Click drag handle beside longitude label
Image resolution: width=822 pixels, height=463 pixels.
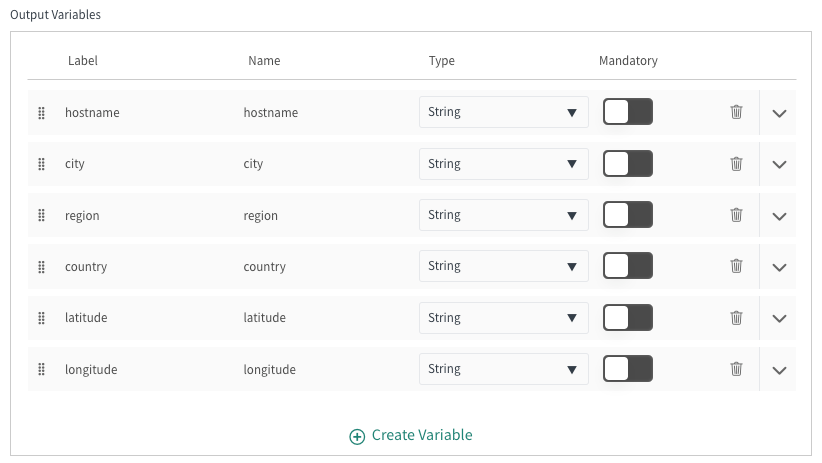pyautogui.click(x=42, y=370)
